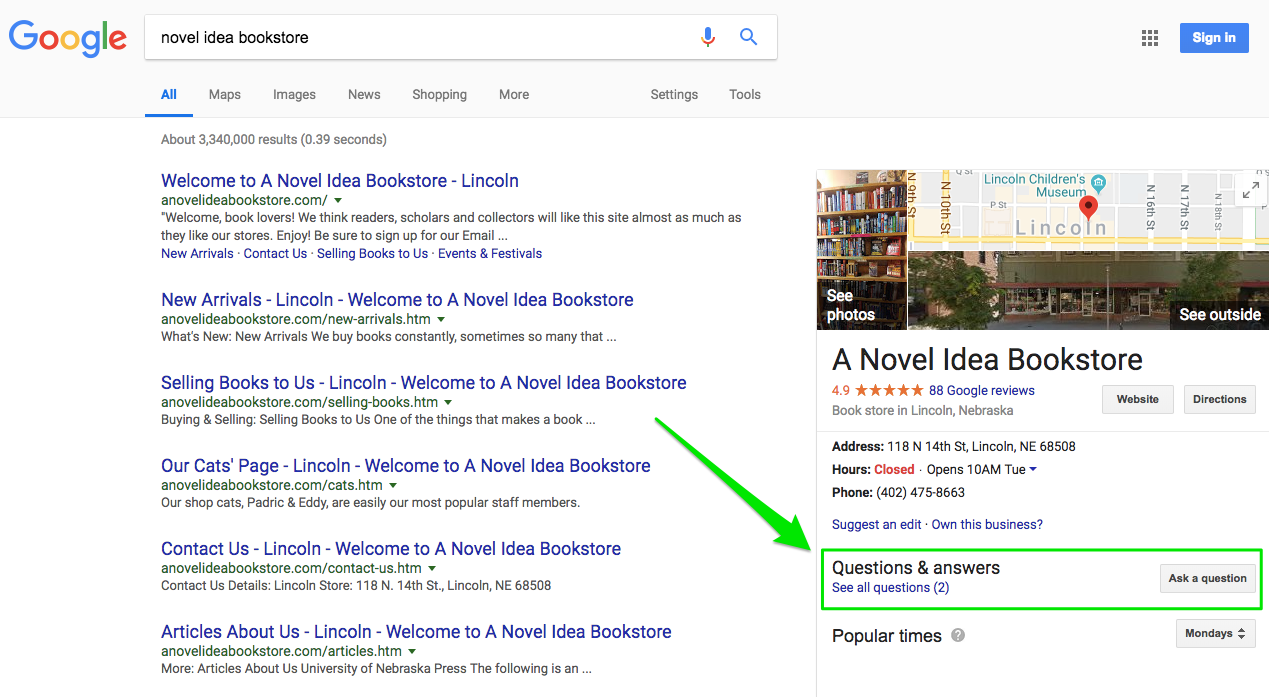Open dropdown arrow beside anovelideabookstore.com/ URL
This screenshot has width=1269, height=697.
point(338,200)
